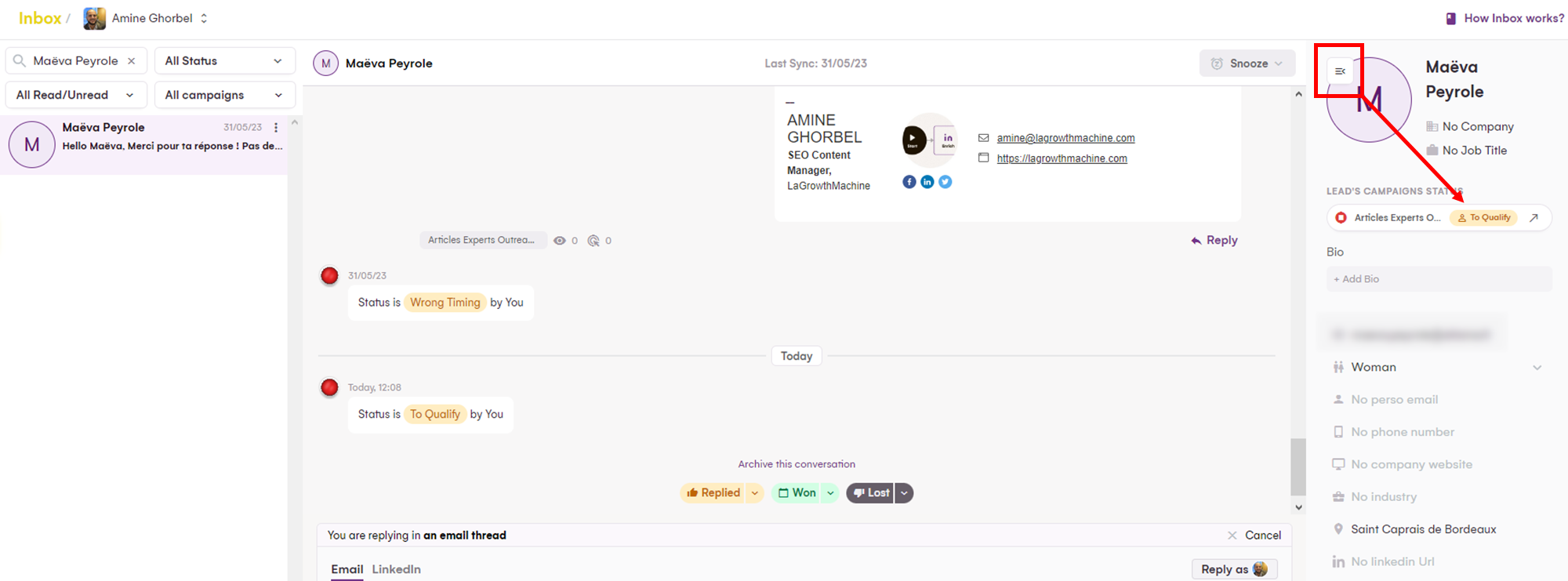Click the red campaign icon beside Wrong Timing
Image resolution: width=1568 pixels, height=581 pixels.
[329, 276]
